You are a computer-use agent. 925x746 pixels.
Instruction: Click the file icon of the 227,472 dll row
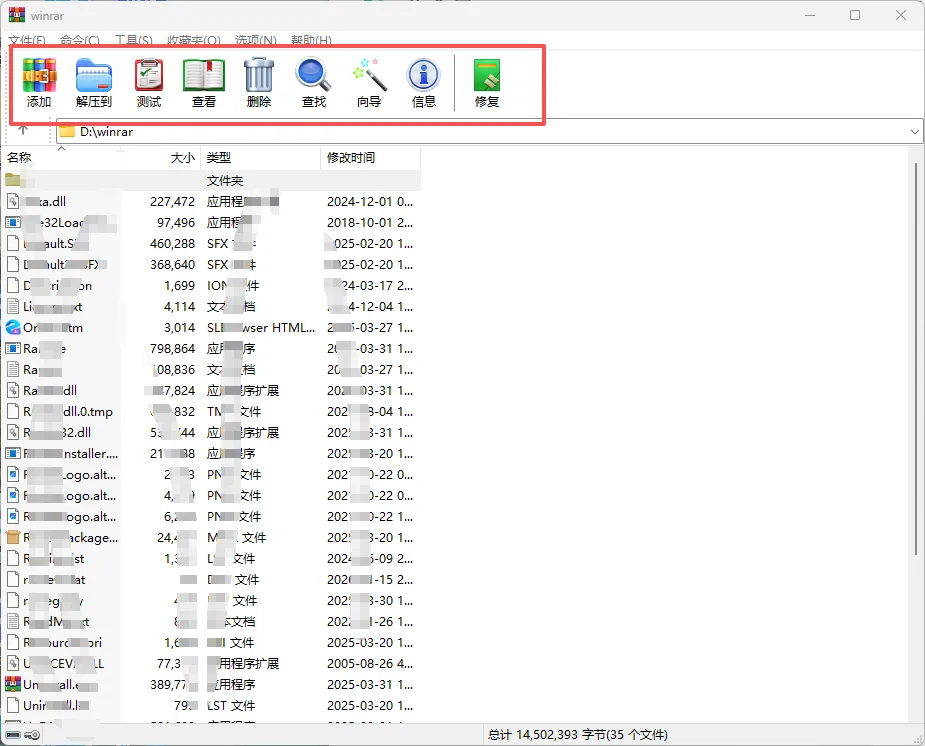(13, 201)
